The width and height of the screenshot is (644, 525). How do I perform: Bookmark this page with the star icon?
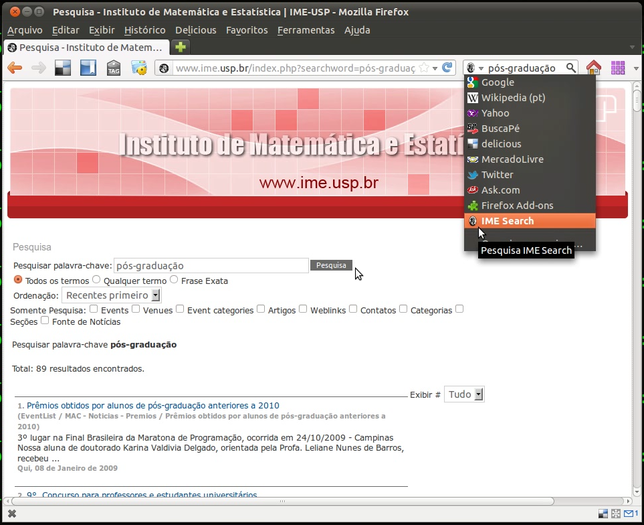point(424,68)
